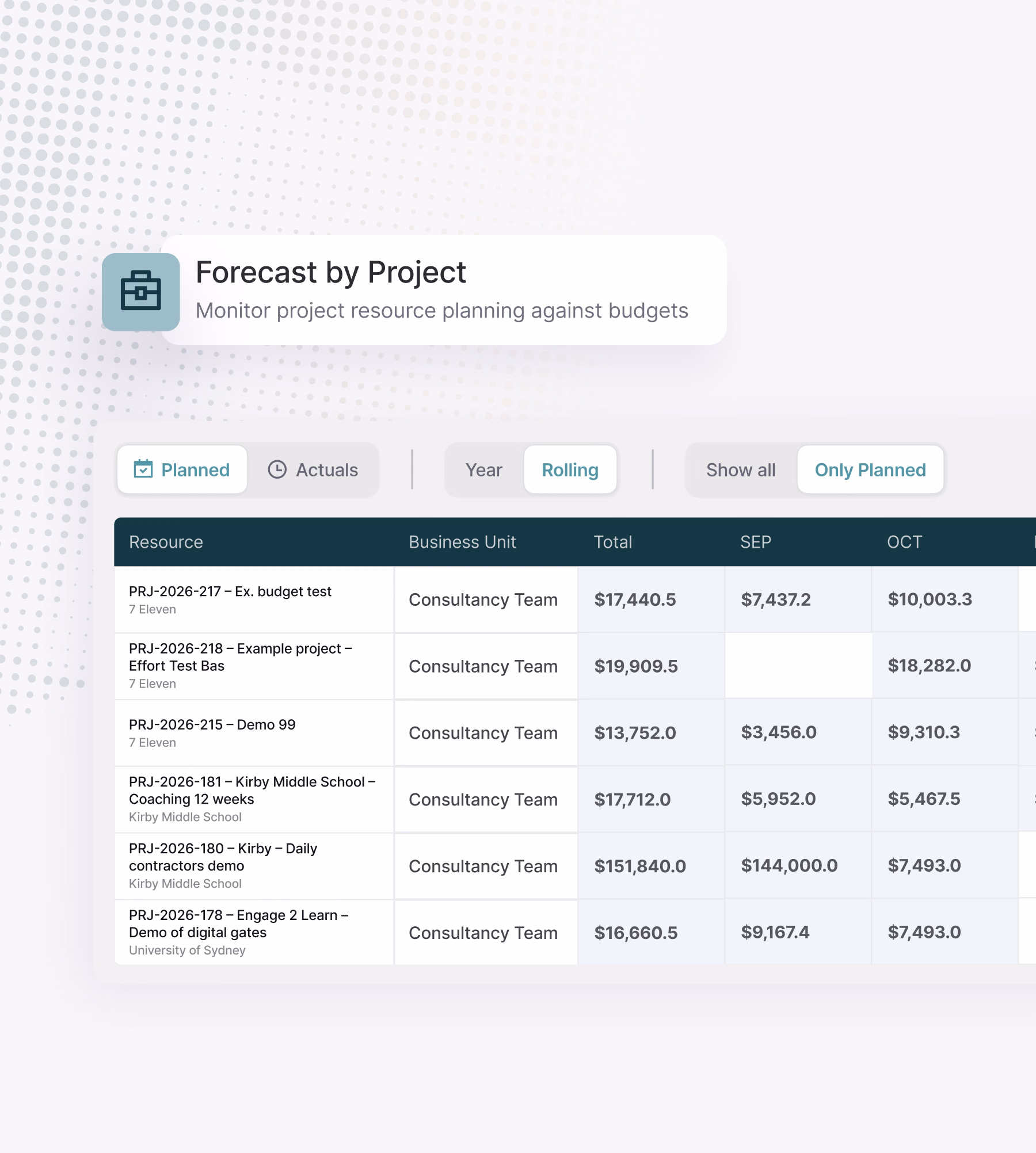1036x1153 pixels.
Task: Click the briefcase Forecast by Project icon
Action: pos(141,292)
